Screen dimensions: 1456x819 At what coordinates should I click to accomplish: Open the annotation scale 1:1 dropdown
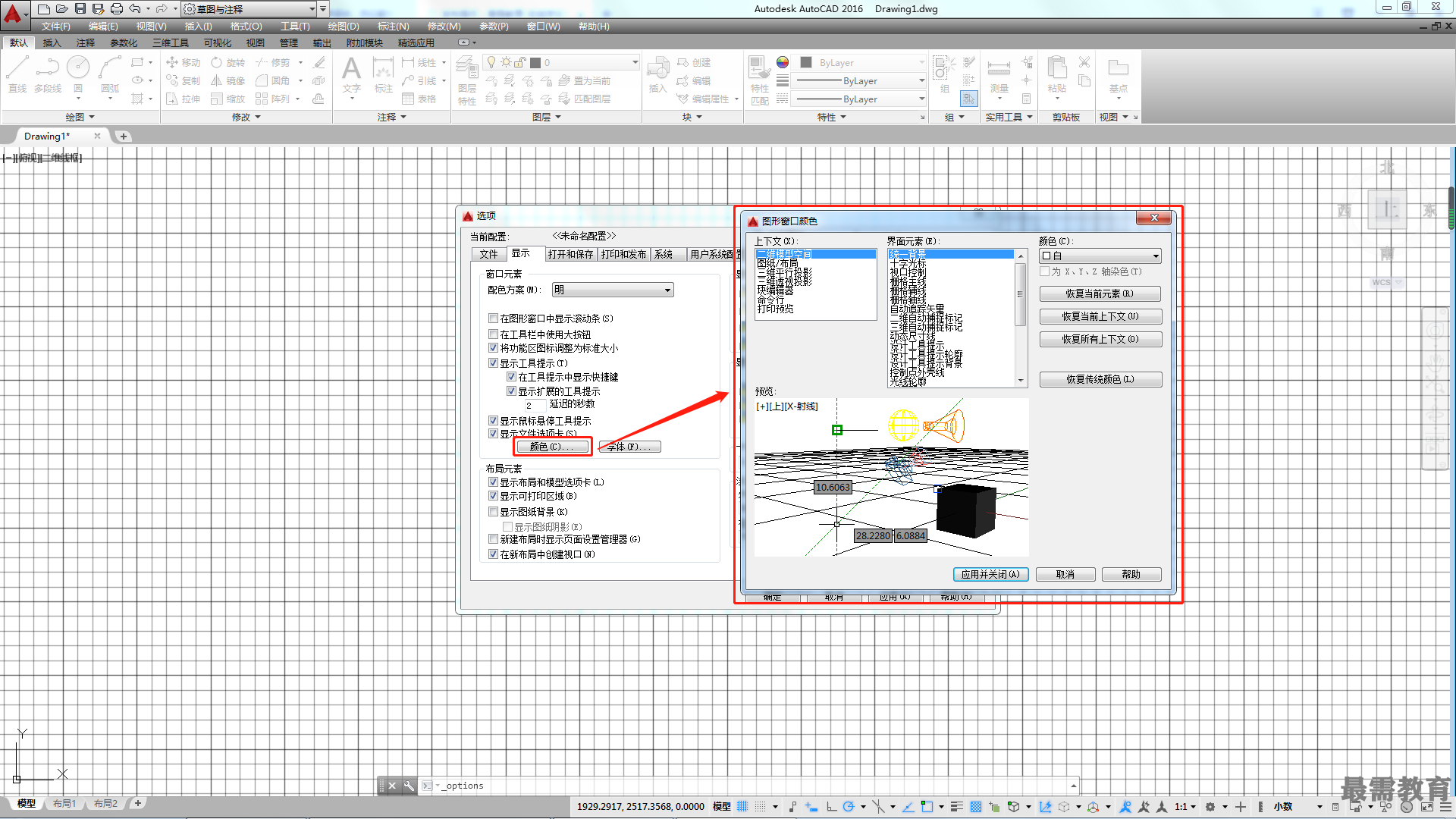[1185, 806]
